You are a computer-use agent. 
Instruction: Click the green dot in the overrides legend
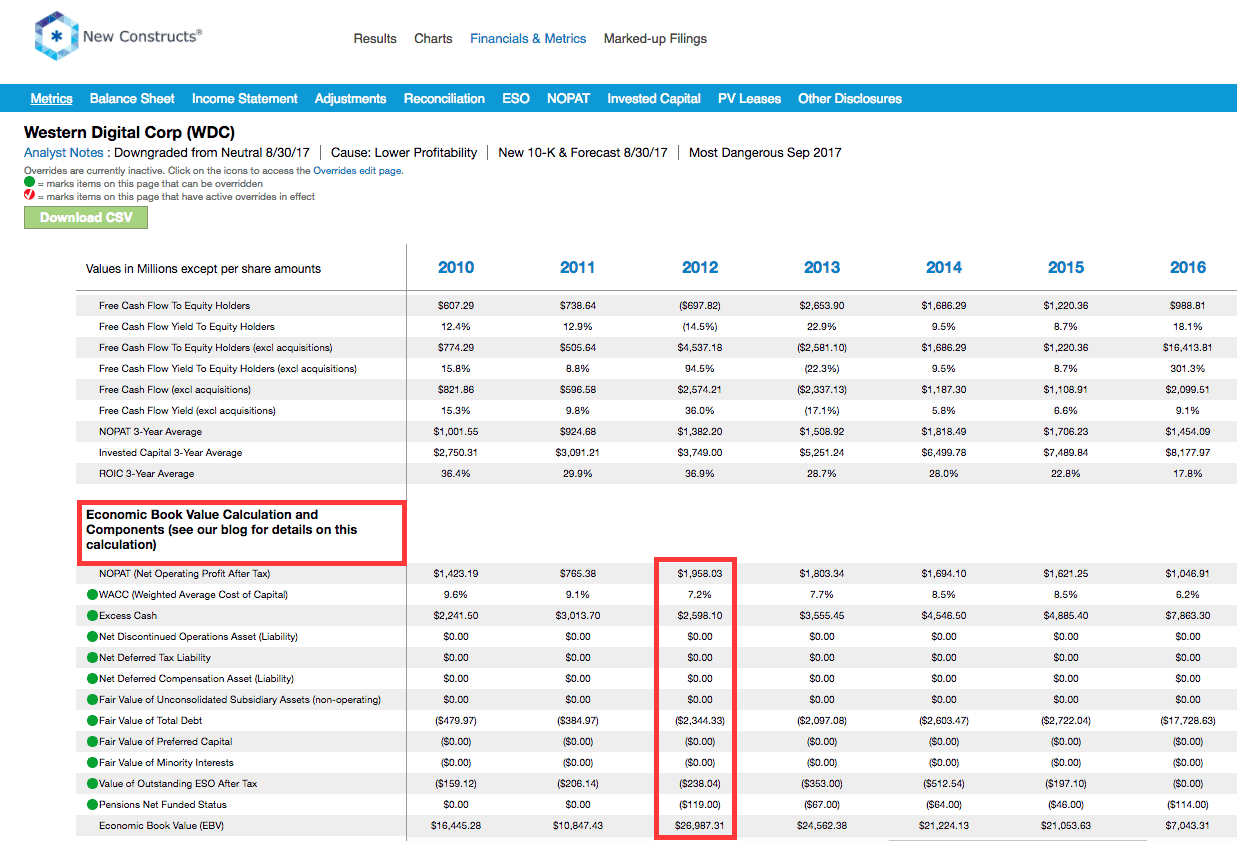[29, 184]
